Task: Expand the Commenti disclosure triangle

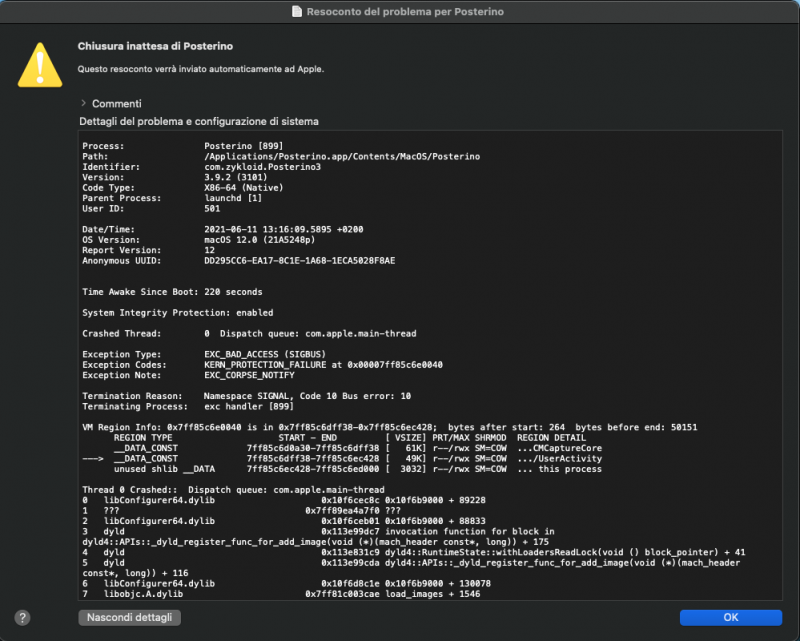Action: pyautogui.click(x=84, y=103)
